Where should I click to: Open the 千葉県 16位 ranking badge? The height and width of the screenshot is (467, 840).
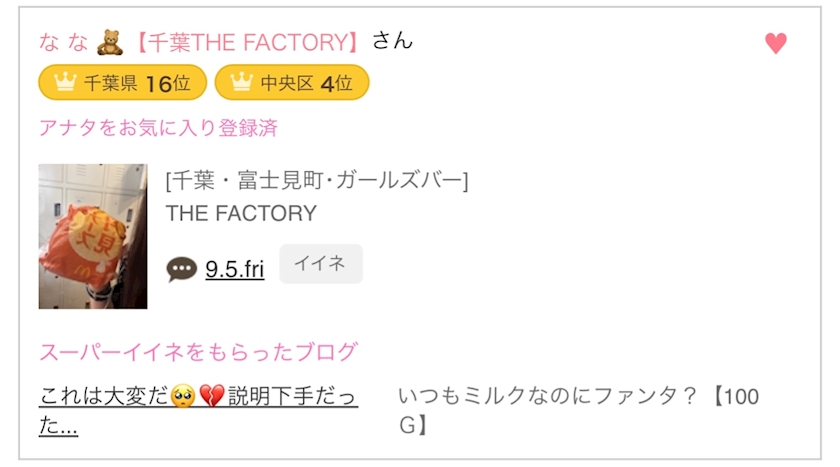point(122,83)
